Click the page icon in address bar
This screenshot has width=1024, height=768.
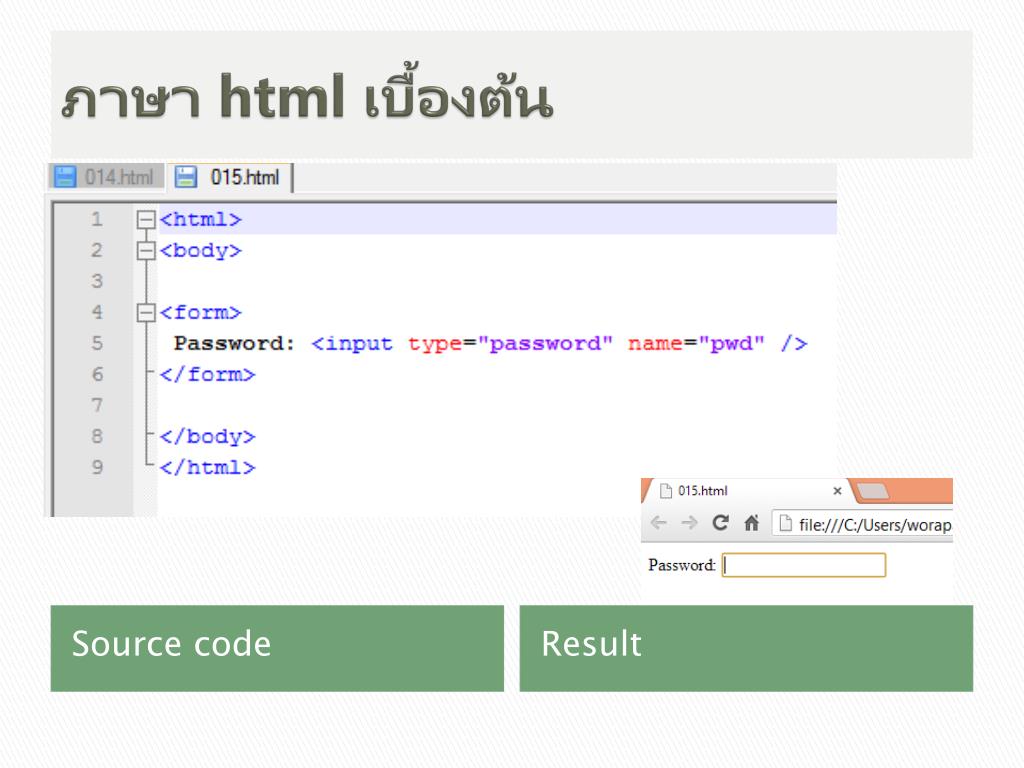tap(786, 523)
